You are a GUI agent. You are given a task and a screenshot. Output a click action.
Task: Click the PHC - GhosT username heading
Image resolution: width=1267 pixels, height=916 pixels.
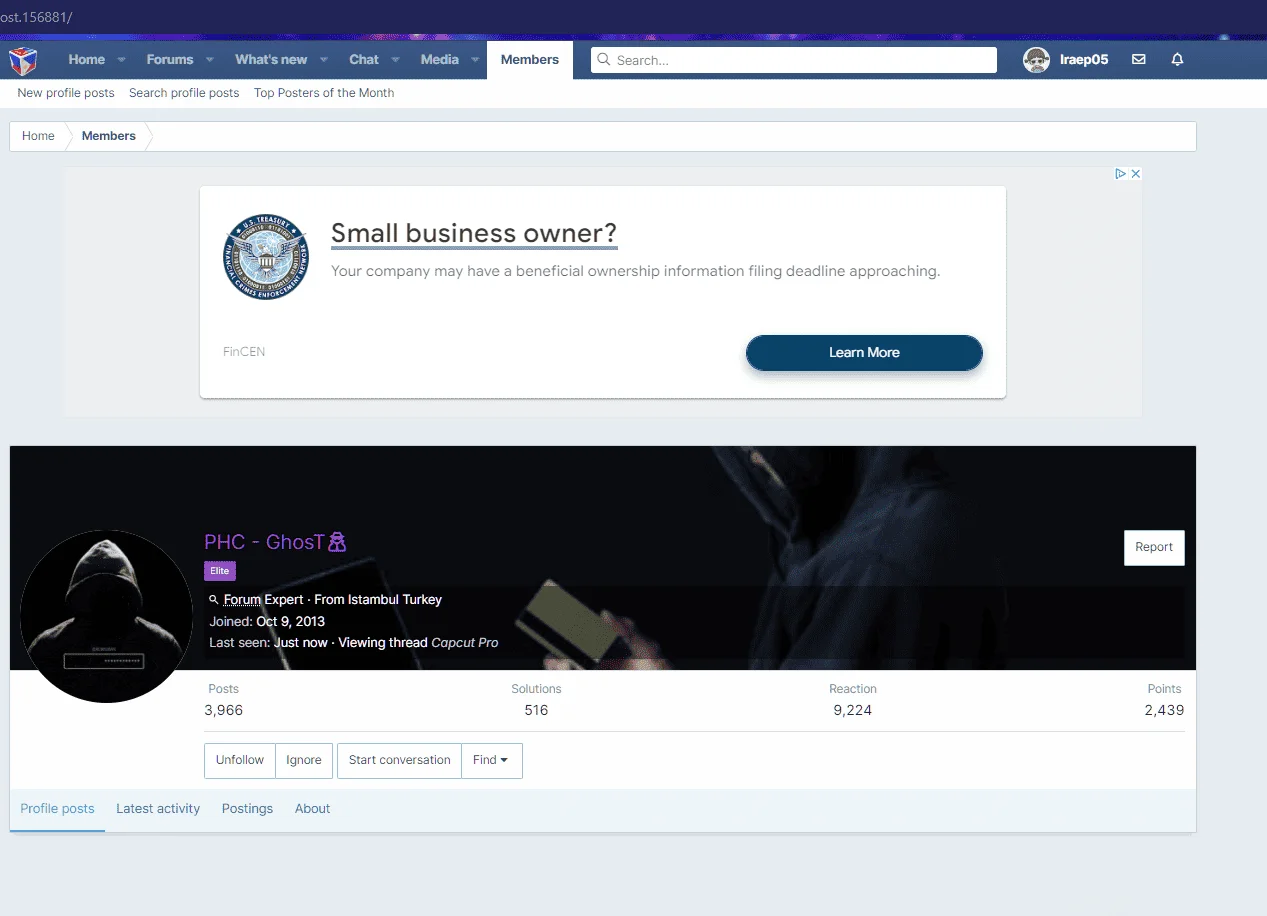click(275, 542)
